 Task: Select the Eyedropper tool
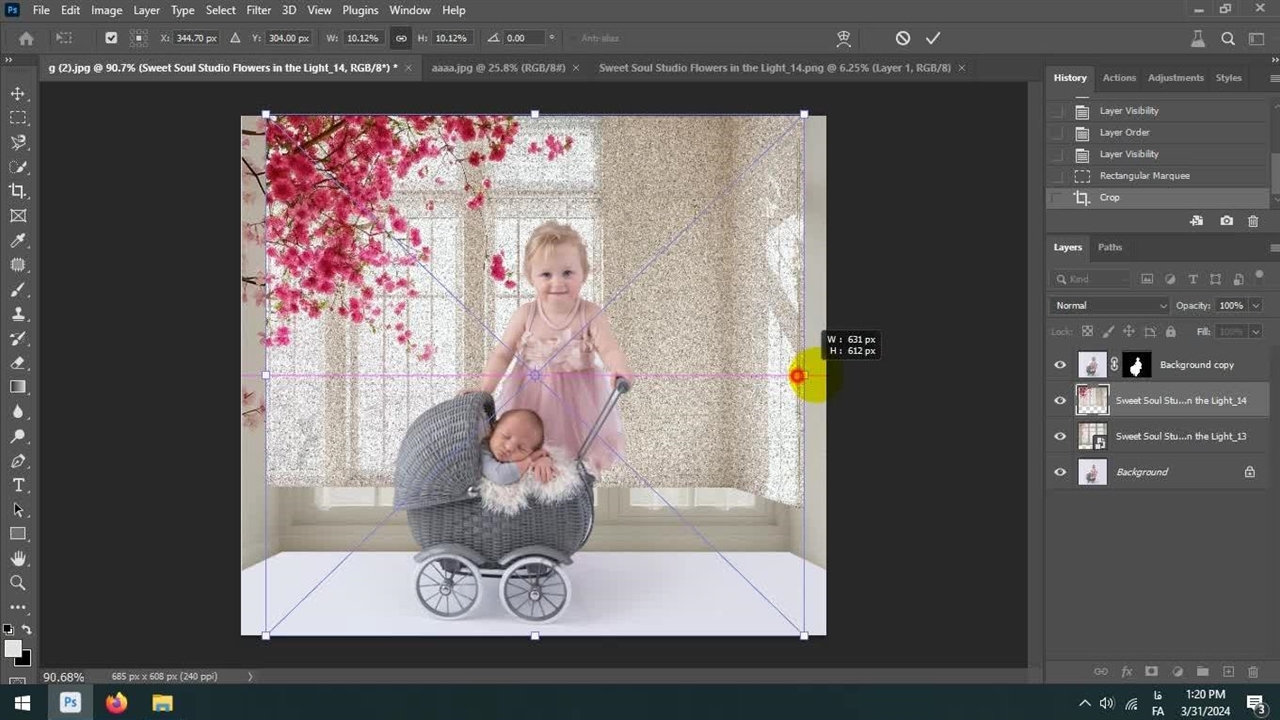coord(18,240)
